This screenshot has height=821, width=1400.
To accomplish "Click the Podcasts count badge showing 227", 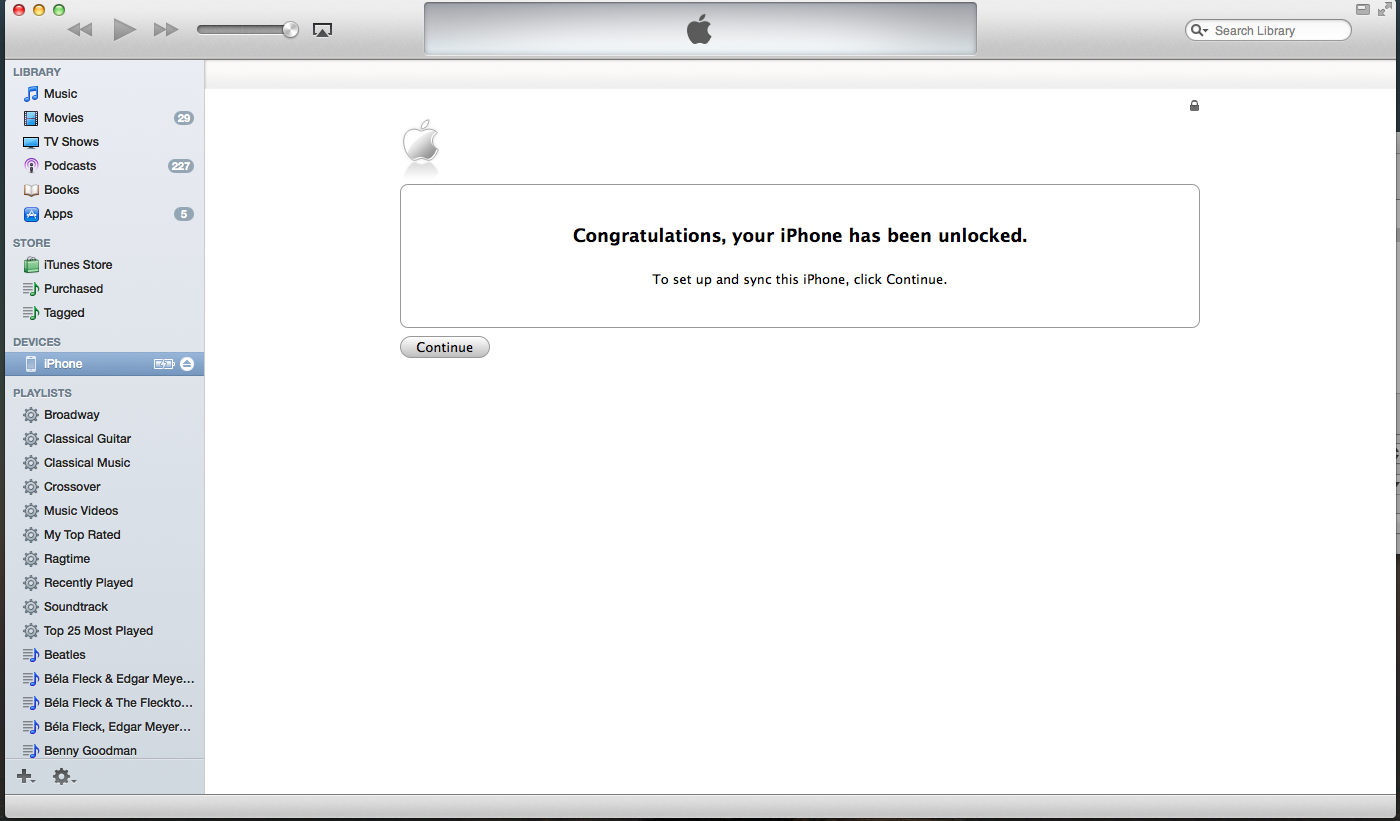I will point(181,166).
